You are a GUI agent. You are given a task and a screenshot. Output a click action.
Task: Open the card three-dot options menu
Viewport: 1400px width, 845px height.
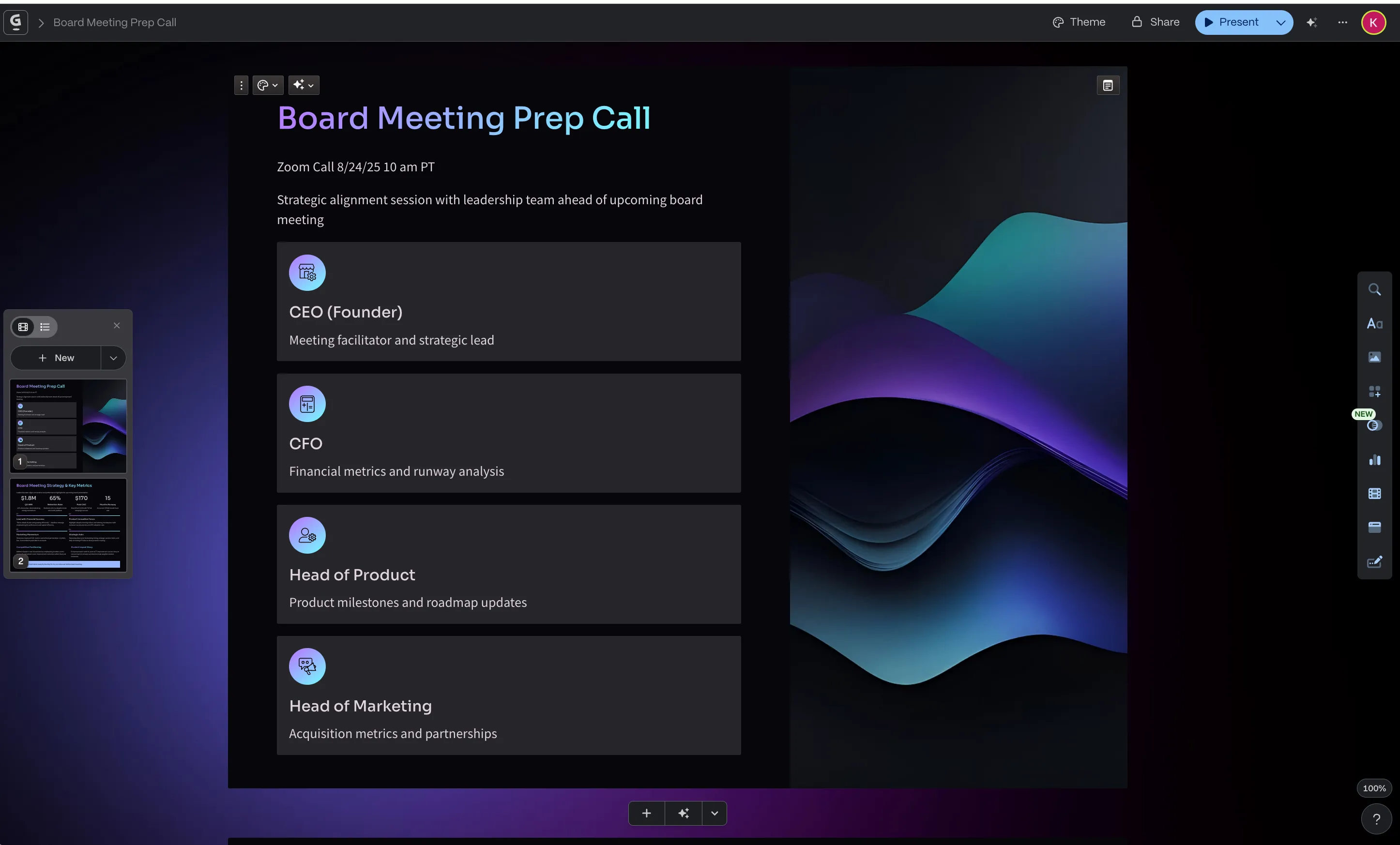(241, 85)
